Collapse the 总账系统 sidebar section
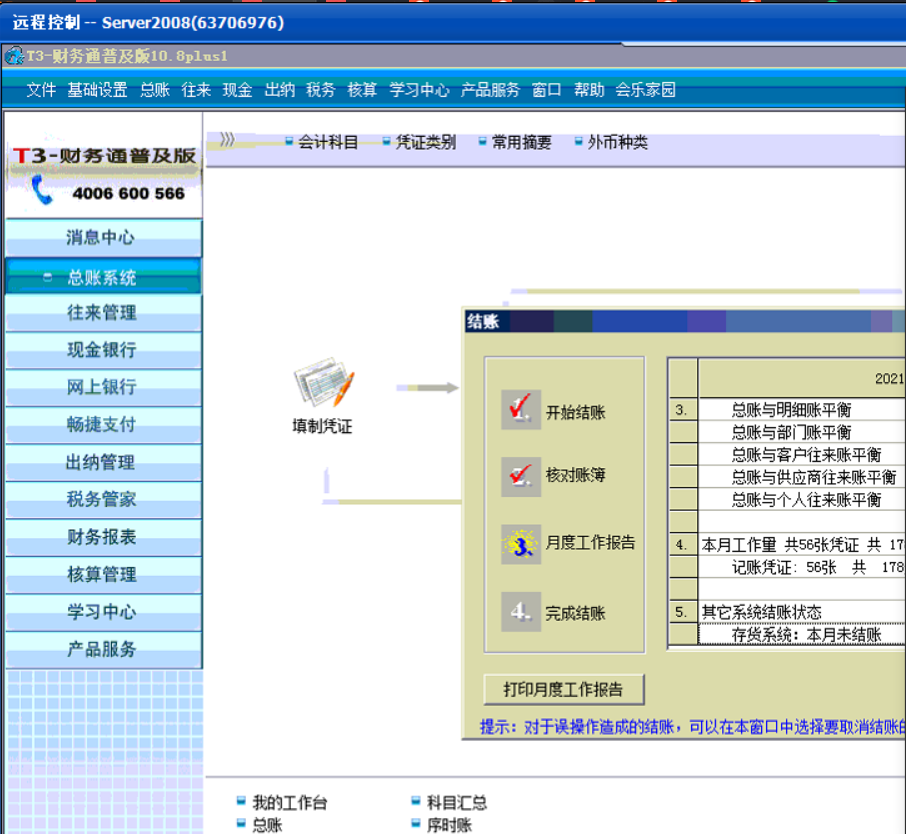Image resolution: width=906 pixels, height=834 pixels. click(x=48, y=278)
